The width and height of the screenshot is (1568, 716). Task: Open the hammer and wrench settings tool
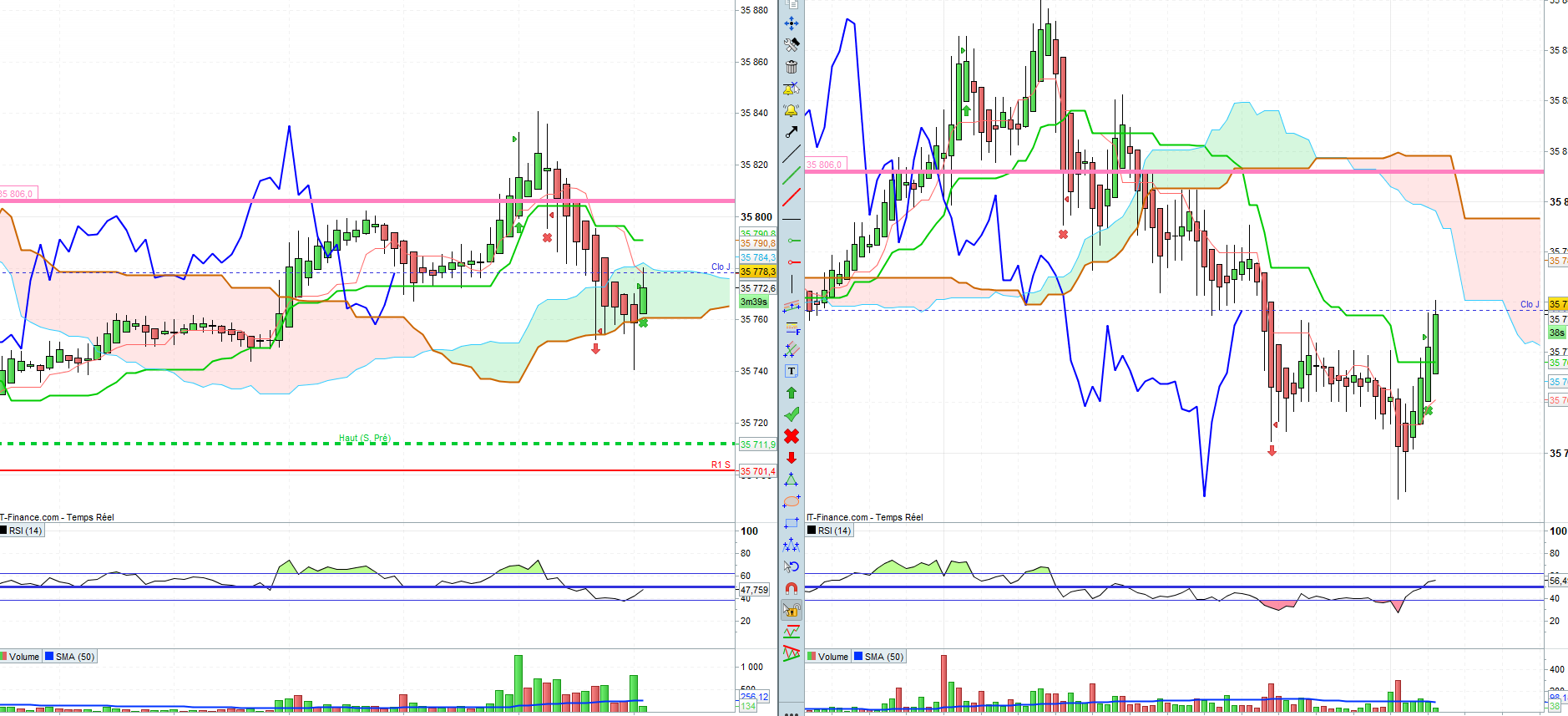[x=791, y=44]
